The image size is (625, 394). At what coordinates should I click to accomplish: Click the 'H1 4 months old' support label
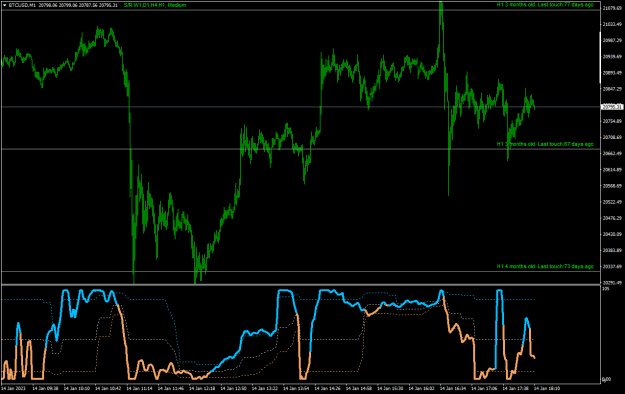point(516,266)
